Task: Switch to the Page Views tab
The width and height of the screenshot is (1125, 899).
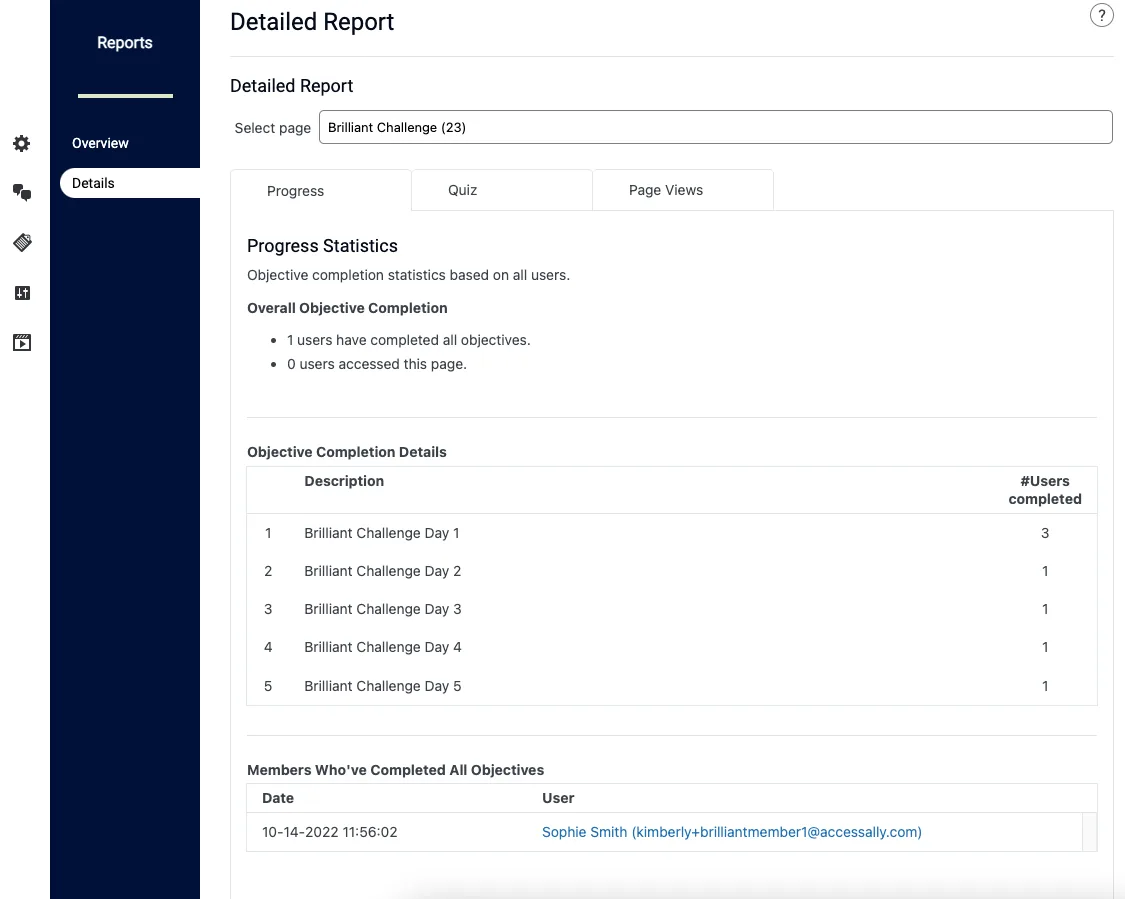Action: tap(665, 190)
